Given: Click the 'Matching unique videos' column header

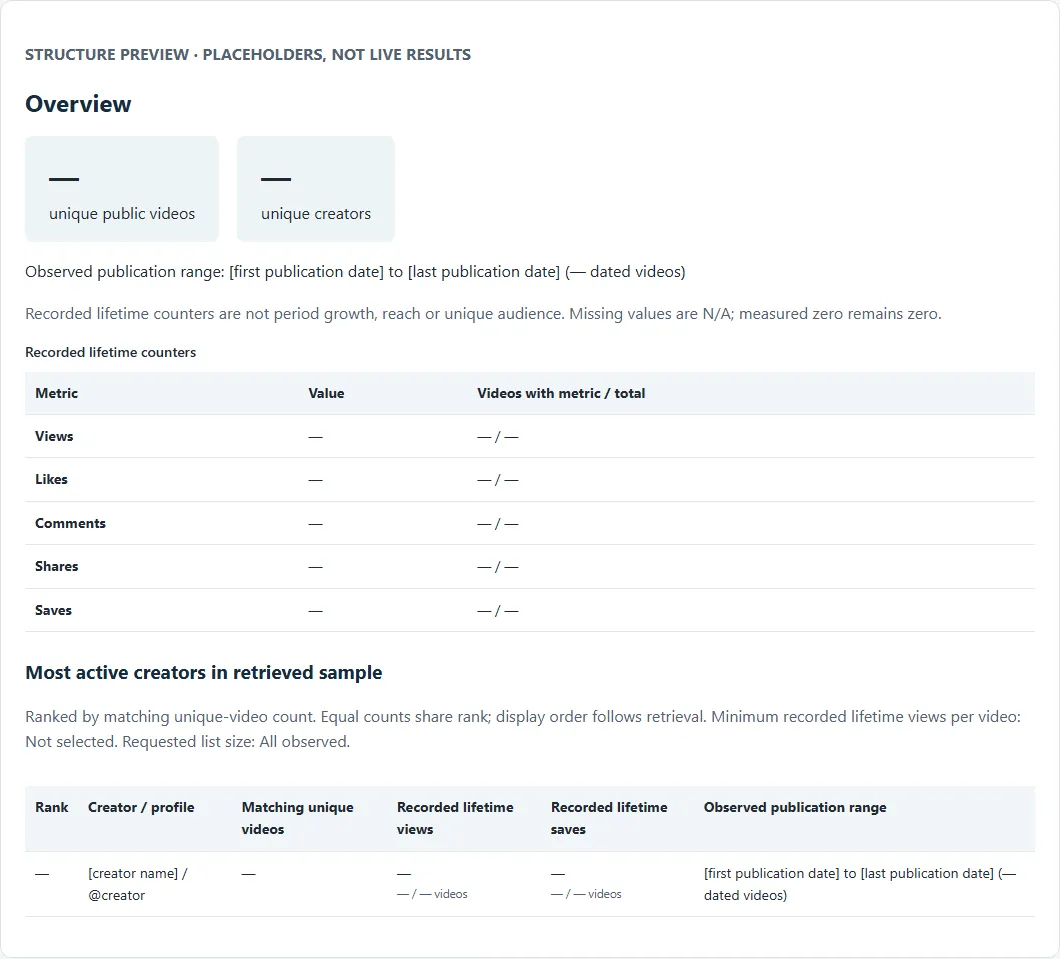Looking at the screenshot, I should 297,818.
